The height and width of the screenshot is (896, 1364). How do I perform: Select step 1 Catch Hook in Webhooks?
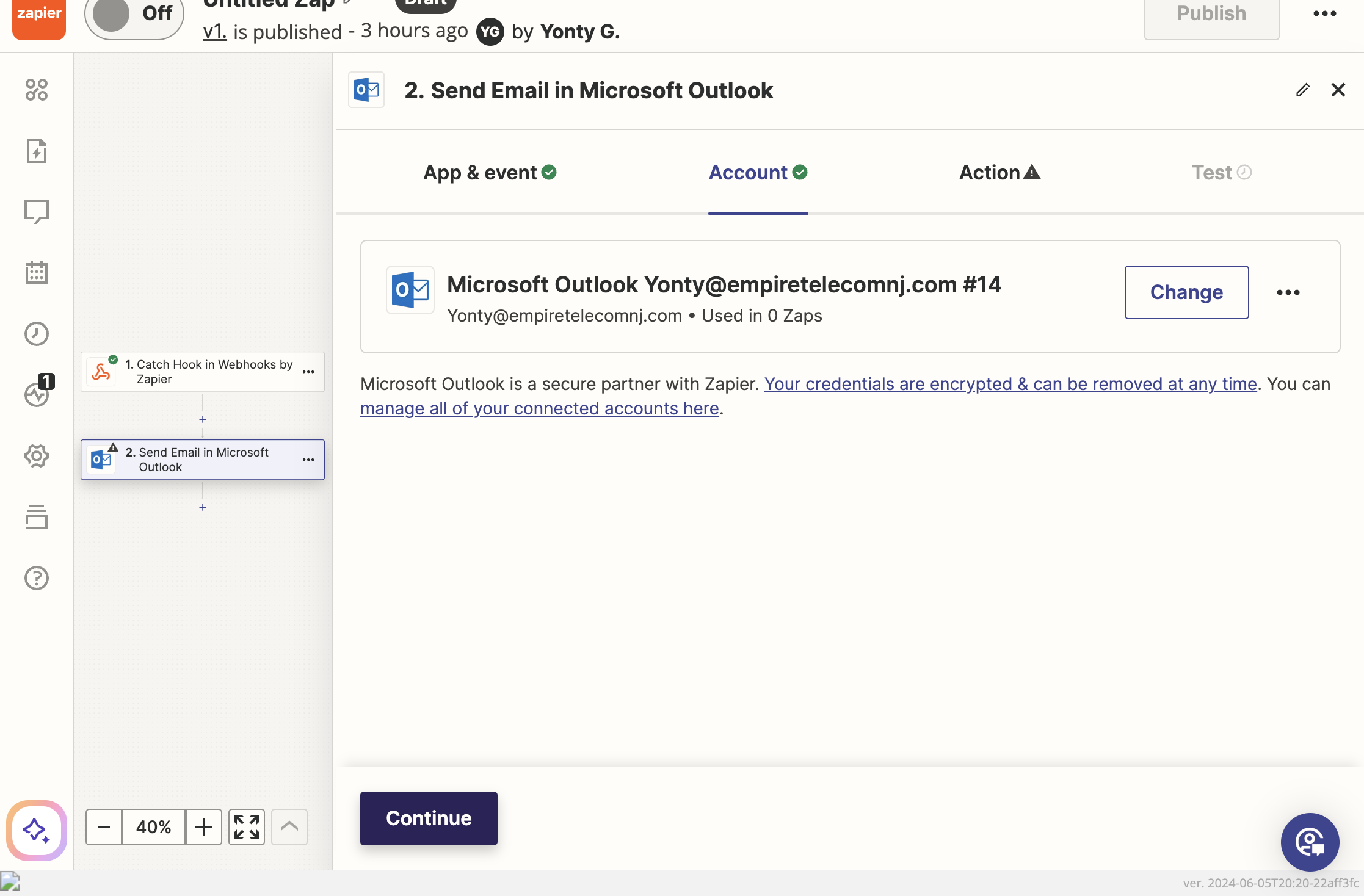[x=202, y=372]
